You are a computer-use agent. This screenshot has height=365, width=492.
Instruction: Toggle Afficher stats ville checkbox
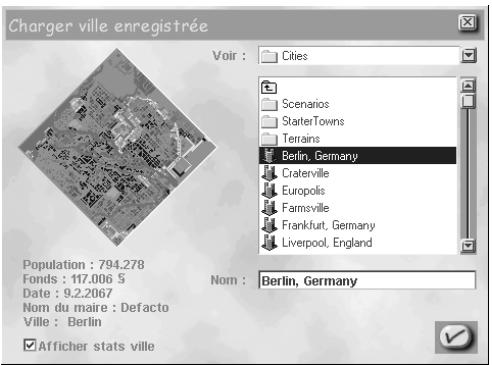tap(30, 345)
